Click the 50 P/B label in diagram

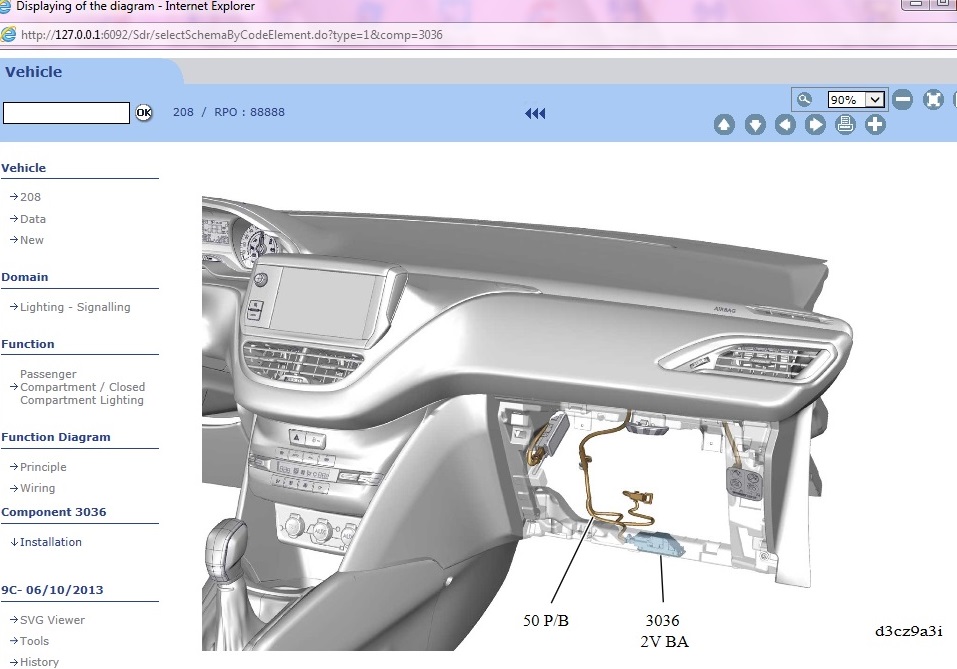point(546,621)
